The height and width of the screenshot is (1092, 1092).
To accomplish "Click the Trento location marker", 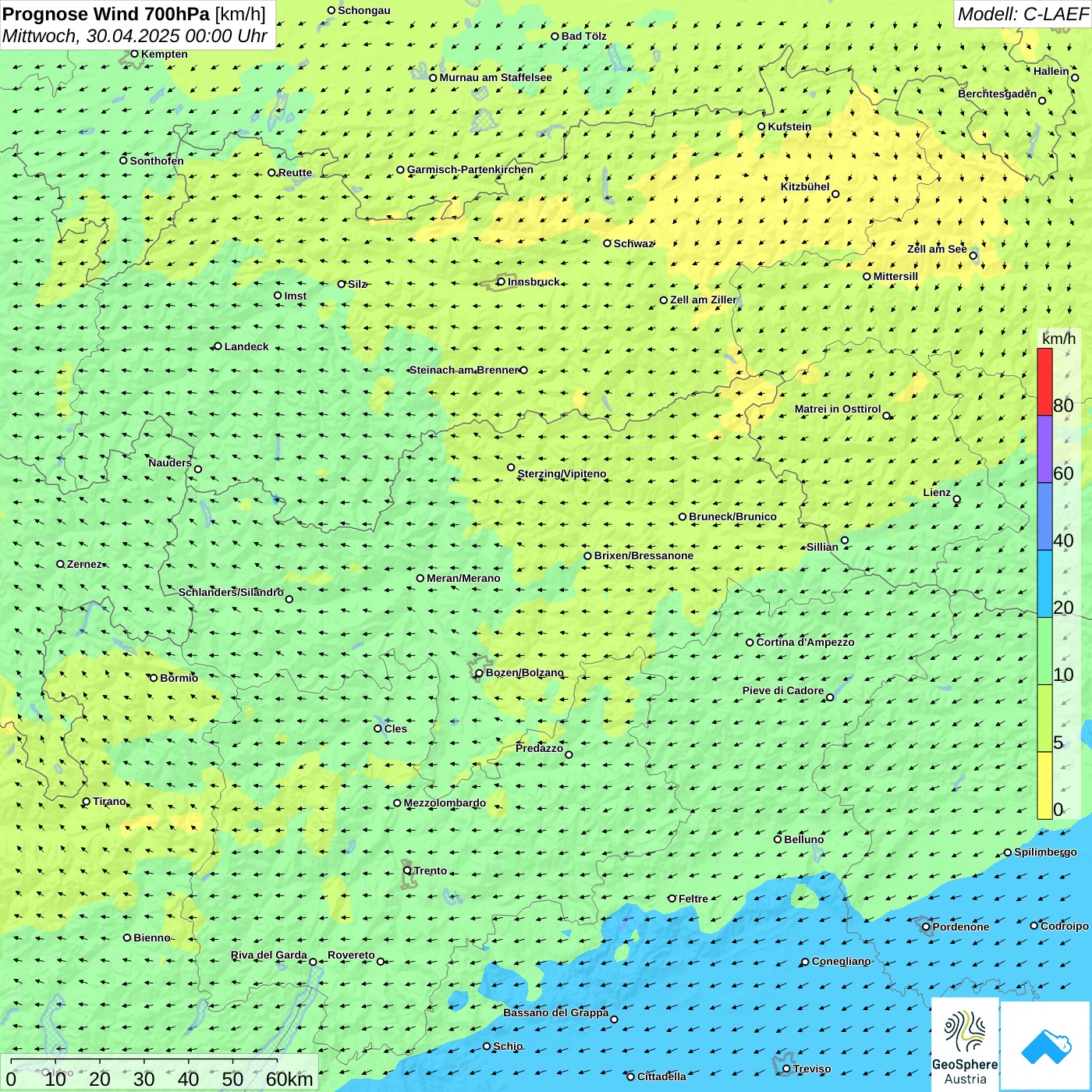I will (407, 870).
